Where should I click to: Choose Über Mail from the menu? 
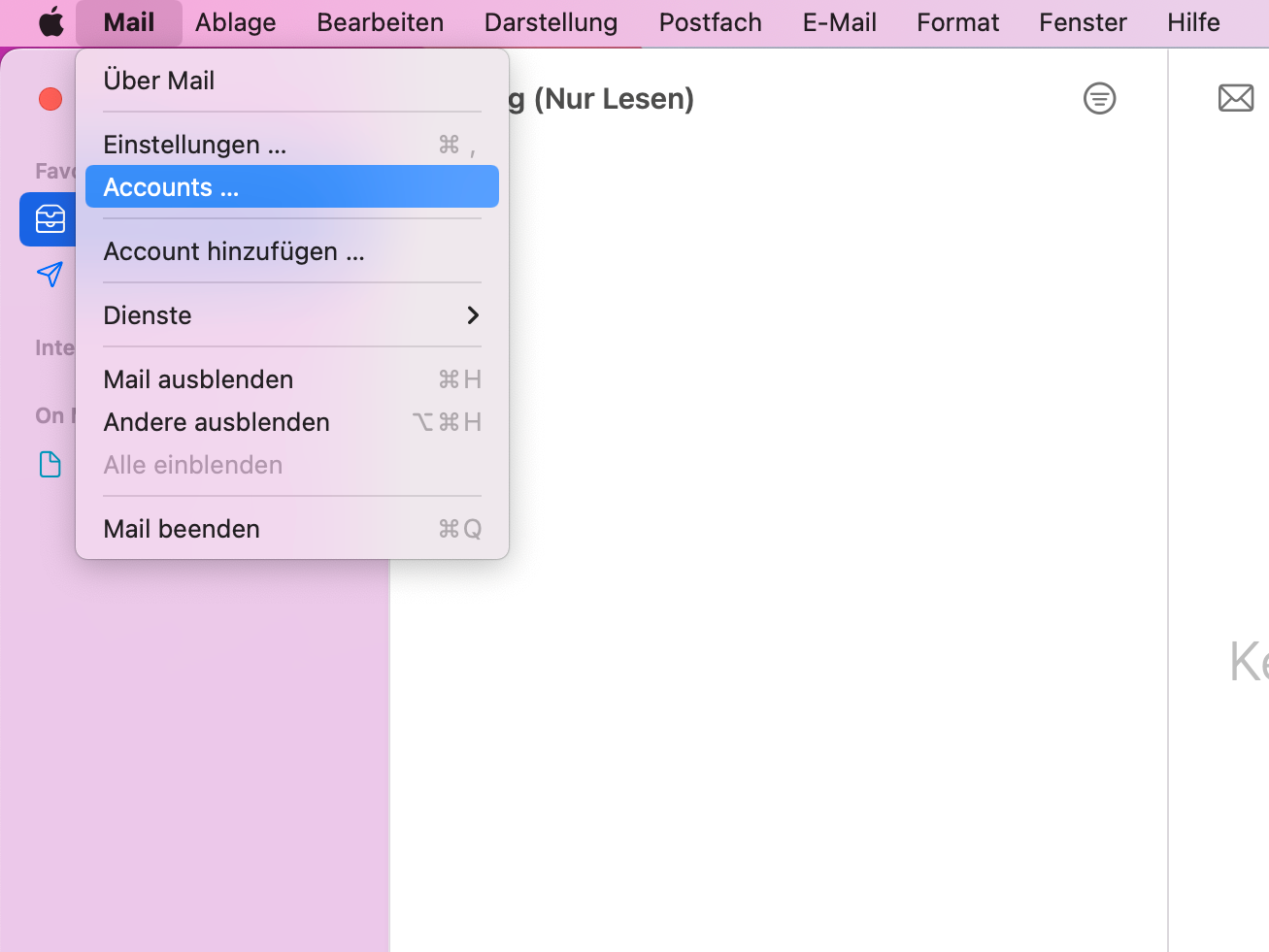292,81
